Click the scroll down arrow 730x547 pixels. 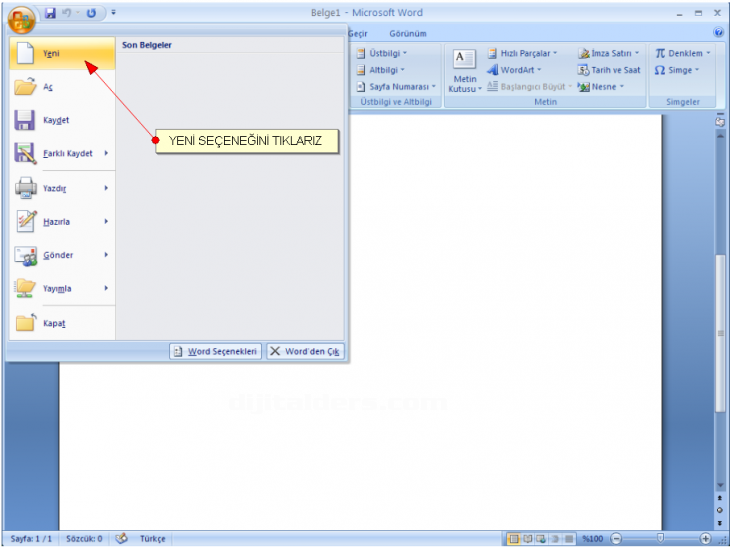point(720,485)
